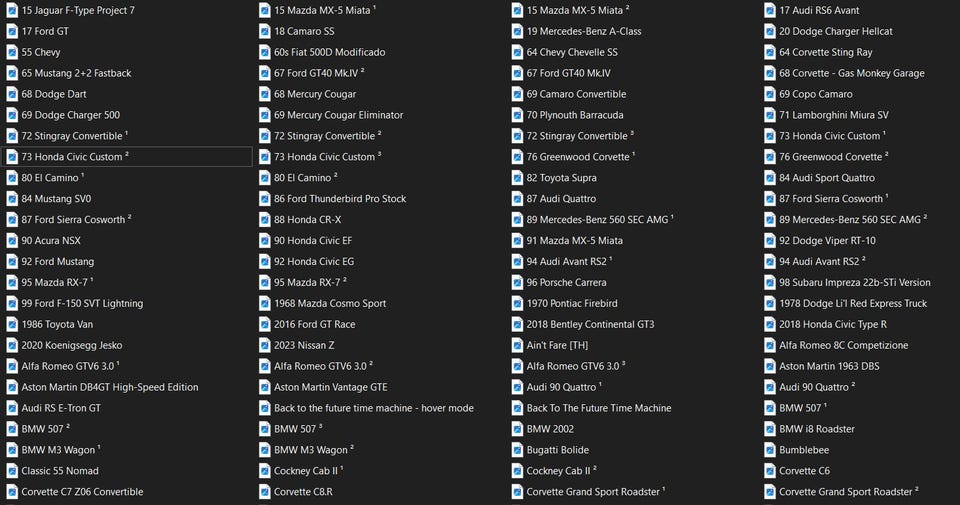The image size is (960, 505).
Task: Click the file icon beside 17 Ford GT
Action: coord(12,31)
